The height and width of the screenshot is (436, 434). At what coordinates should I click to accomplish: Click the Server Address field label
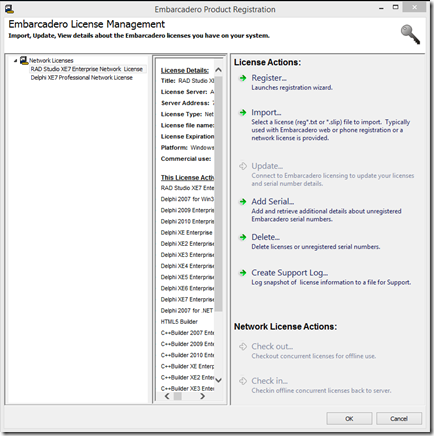click(185, 103)
